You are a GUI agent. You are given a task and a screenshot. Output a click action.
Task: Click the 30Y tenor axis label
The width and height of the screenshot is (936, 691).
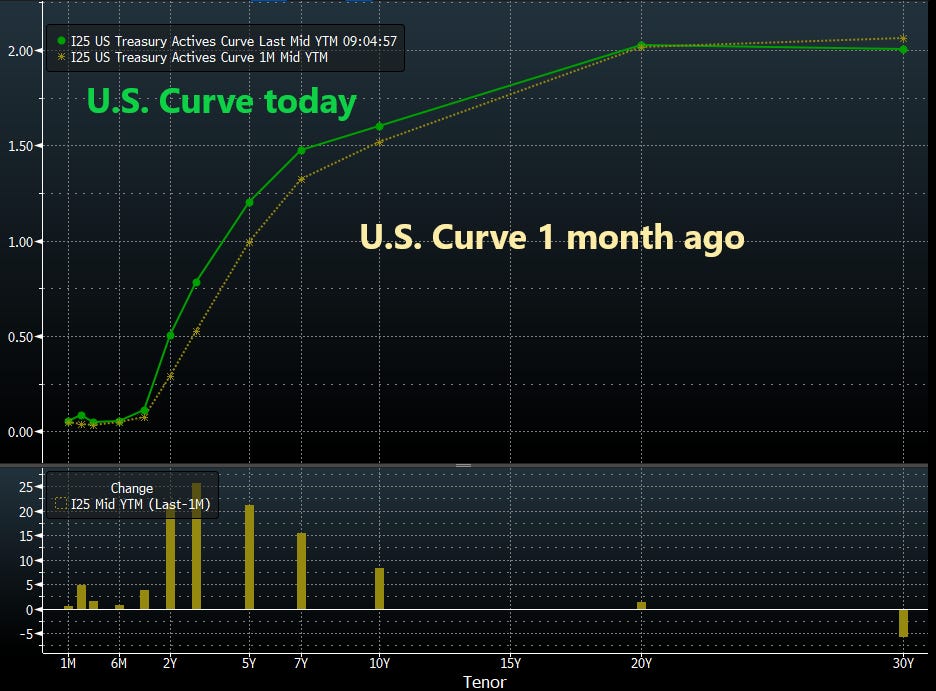tap(903, 663)
